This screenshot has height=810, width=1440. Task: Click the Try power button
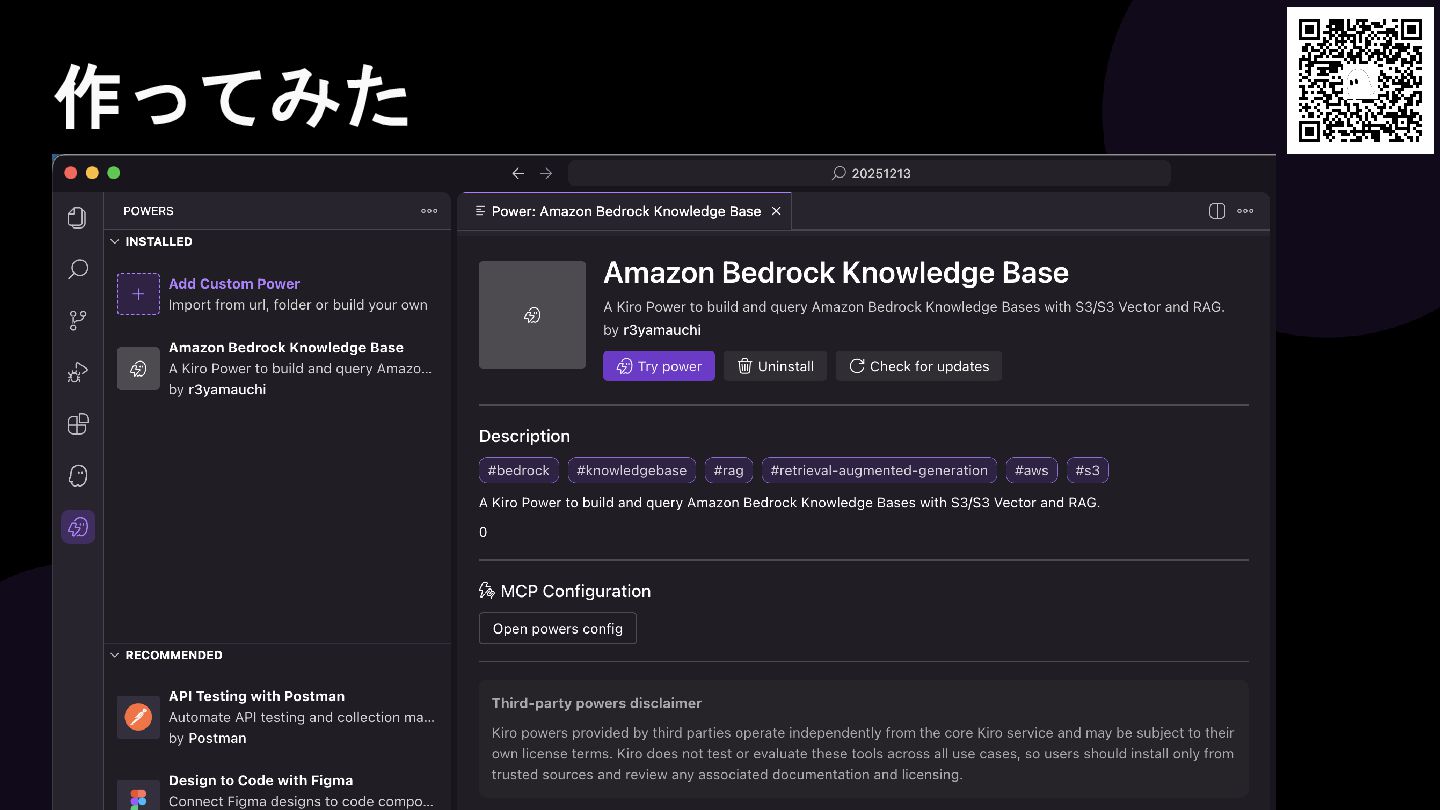[659, 366]
